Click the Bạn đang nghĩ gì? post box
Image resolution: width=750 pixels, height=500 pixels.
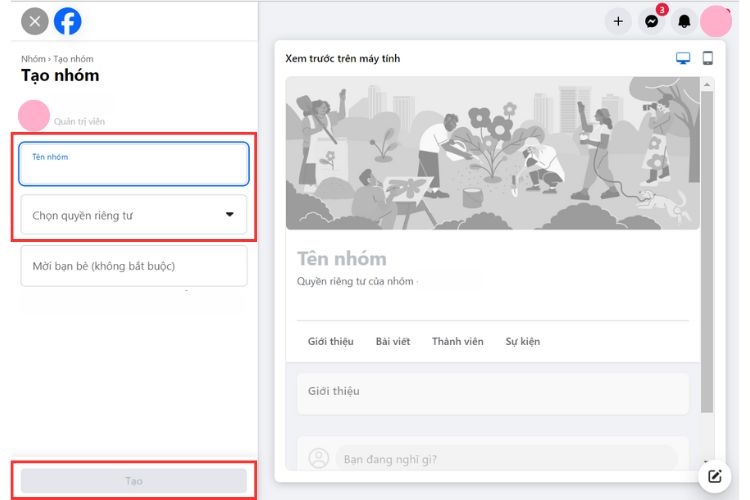click(506, 459)
